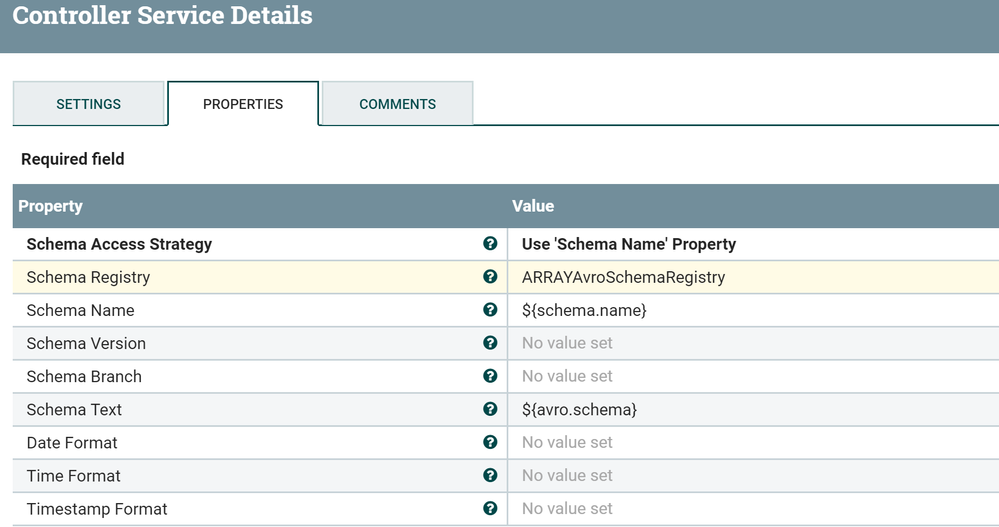
Task: Edit the ${avro.schema} Schema Text value
Action: pyautogui.click(x=579, y=409)
